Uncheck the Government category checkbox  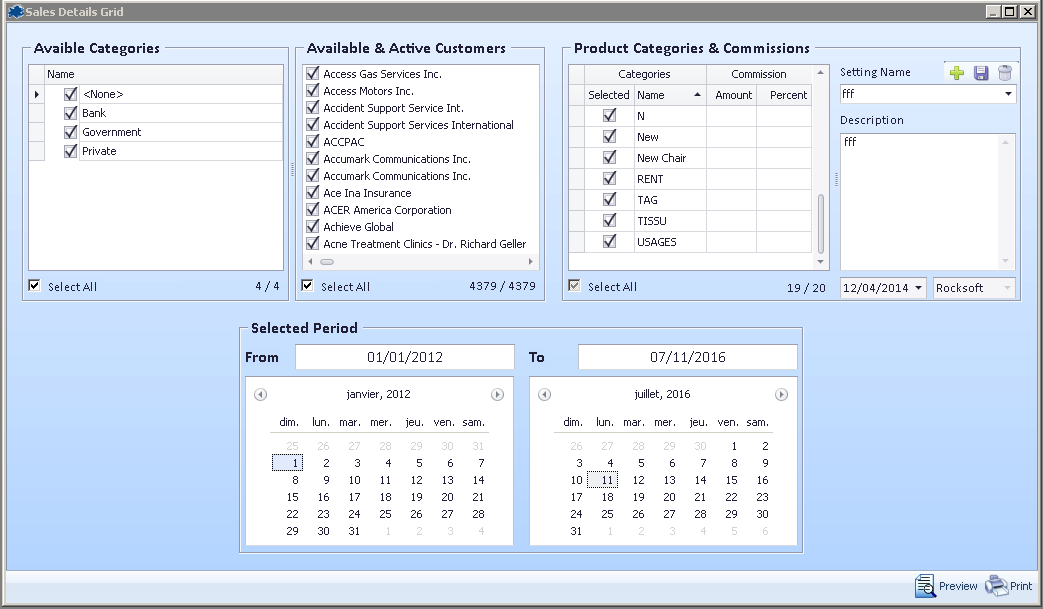coord(71,132)
